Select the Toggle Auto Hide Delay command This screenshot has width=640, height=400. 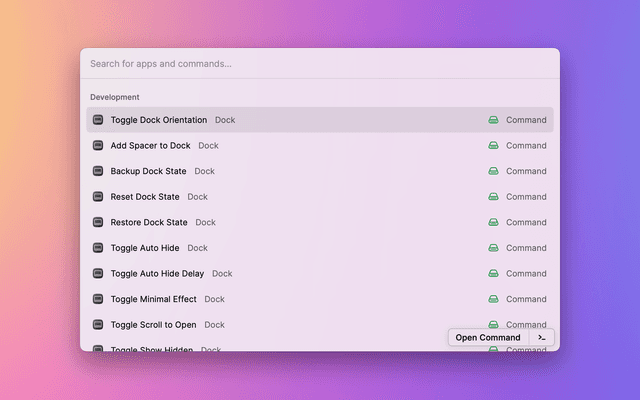[157, 273]
